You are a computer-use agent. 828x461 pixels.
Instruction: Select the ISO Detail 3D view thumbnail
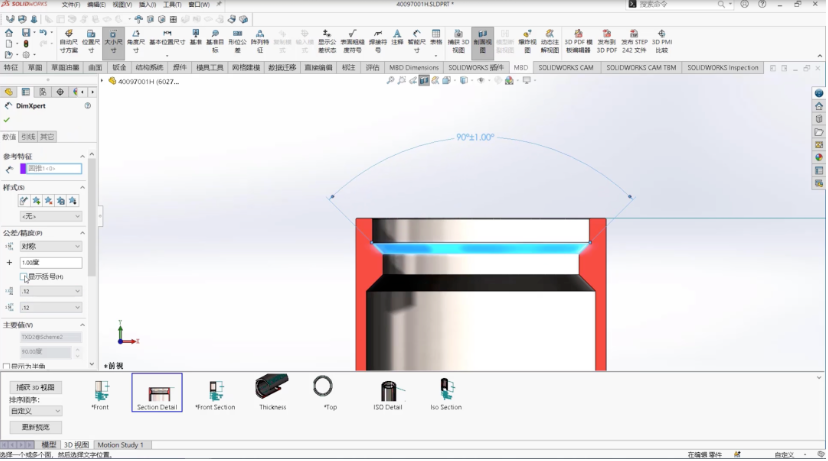click(388, 395)
